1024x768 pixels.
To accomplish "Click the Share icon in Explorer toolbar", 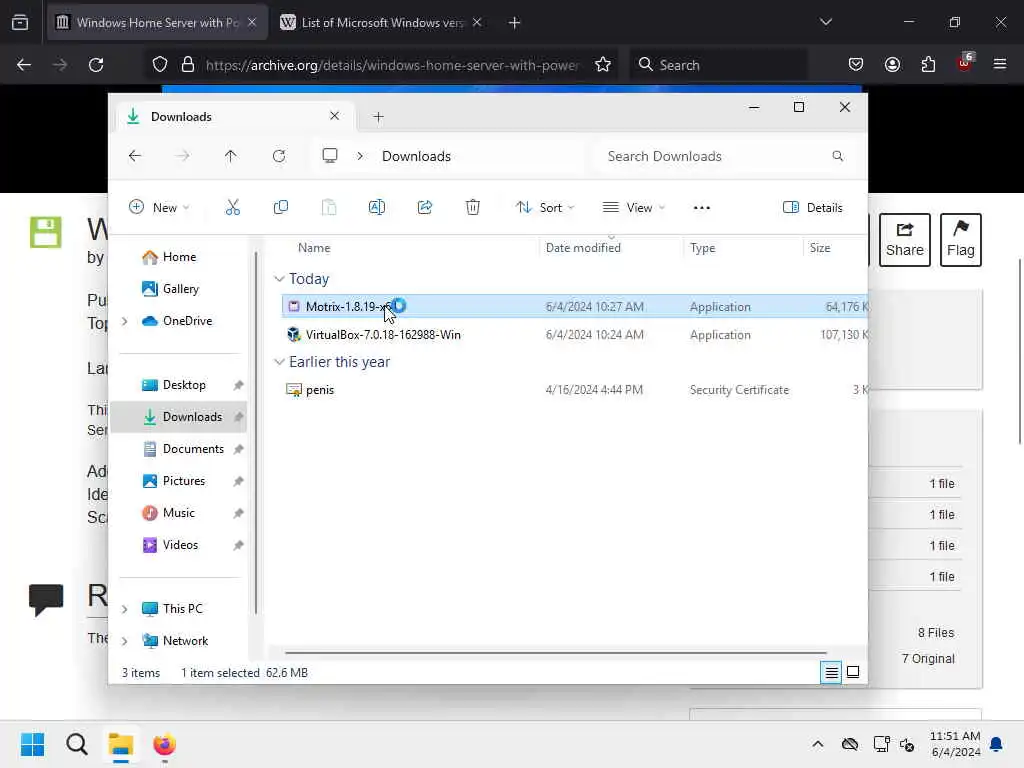I will (x=425, y=208).
